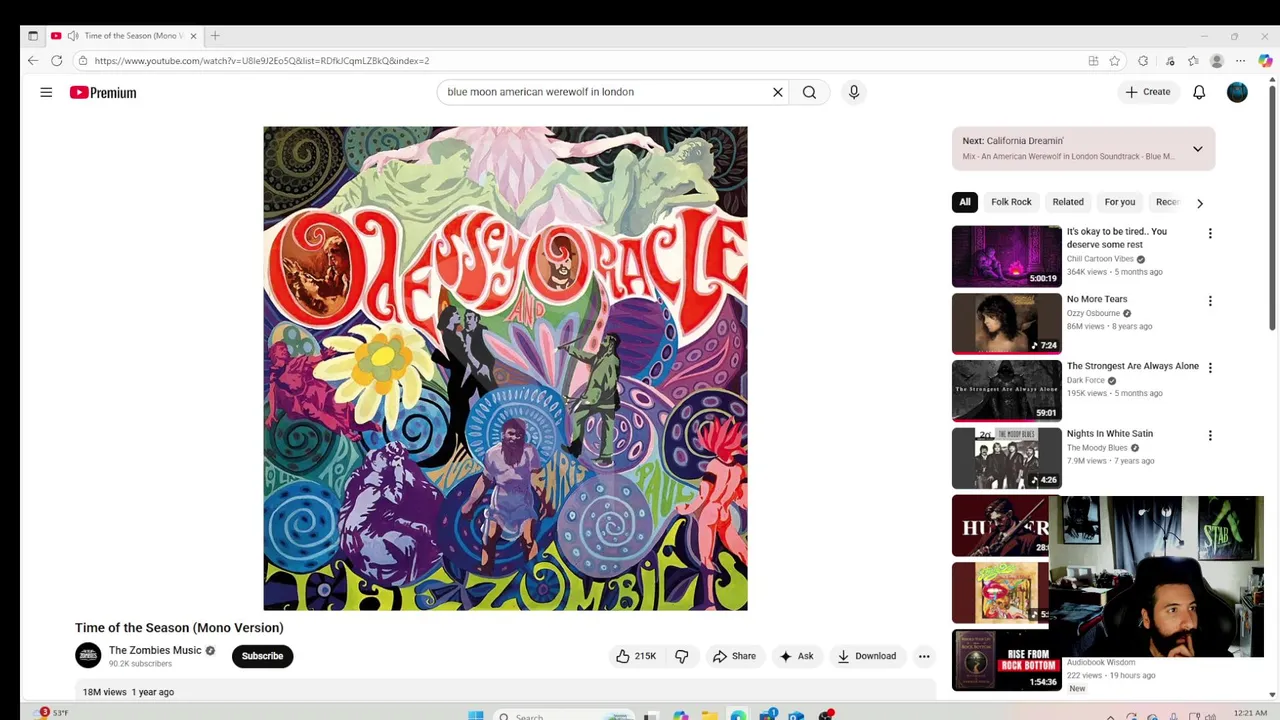Click the Ask button
The height and width of the screenshot is (720, 1280).
click(797, 656)
